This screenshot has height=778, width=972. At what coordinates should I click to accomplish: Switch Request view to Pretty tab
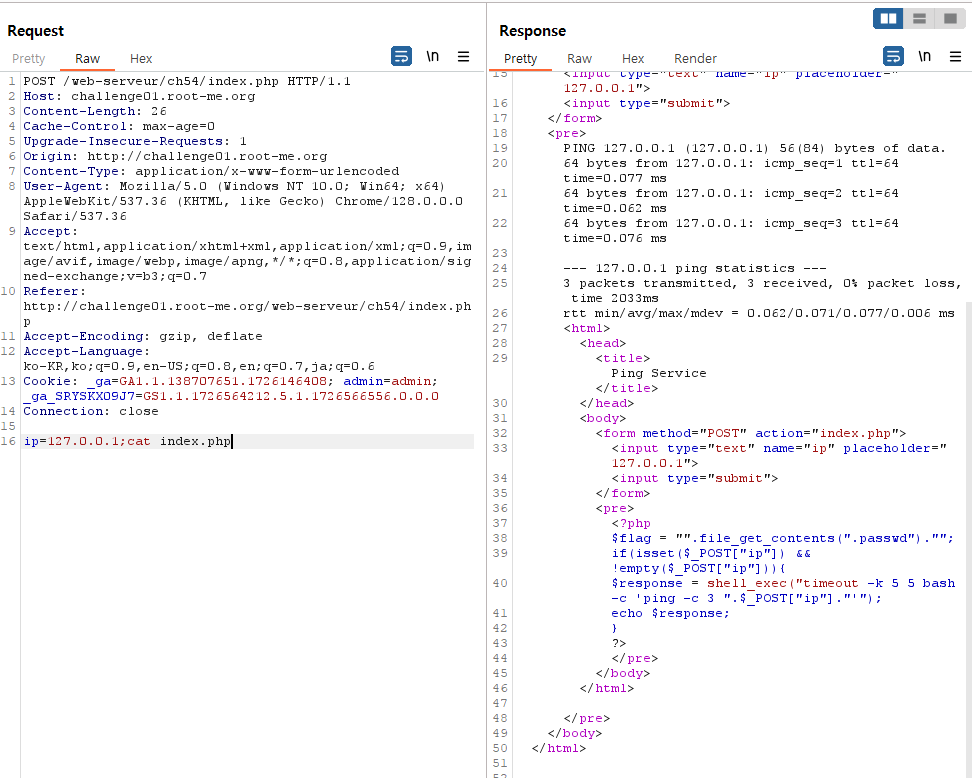(x=29, y=58)
